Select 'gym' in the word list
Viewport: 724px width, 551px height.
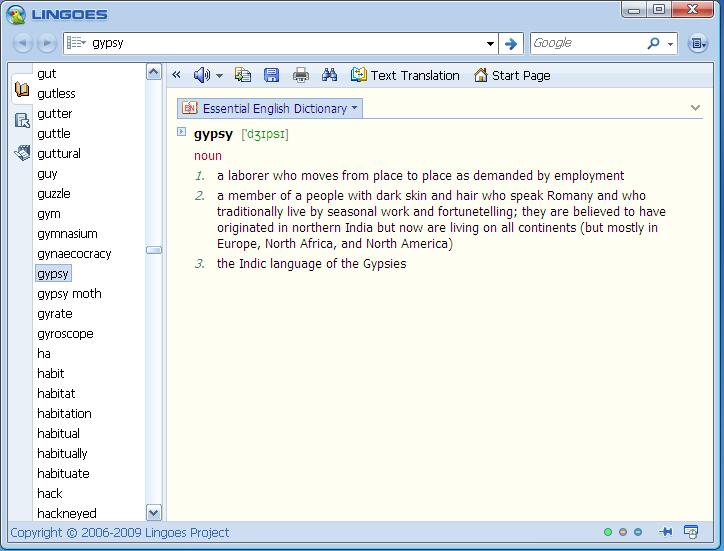[x=49, y=214]
